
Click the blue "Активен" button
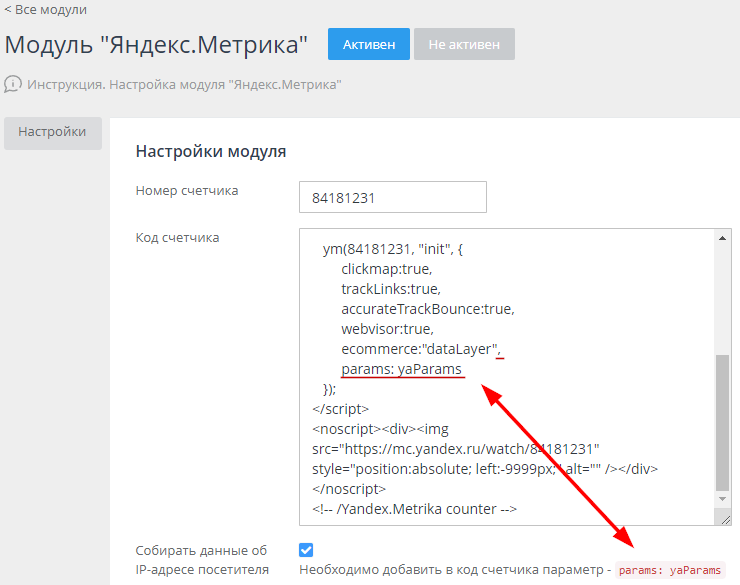coord(368,44)
